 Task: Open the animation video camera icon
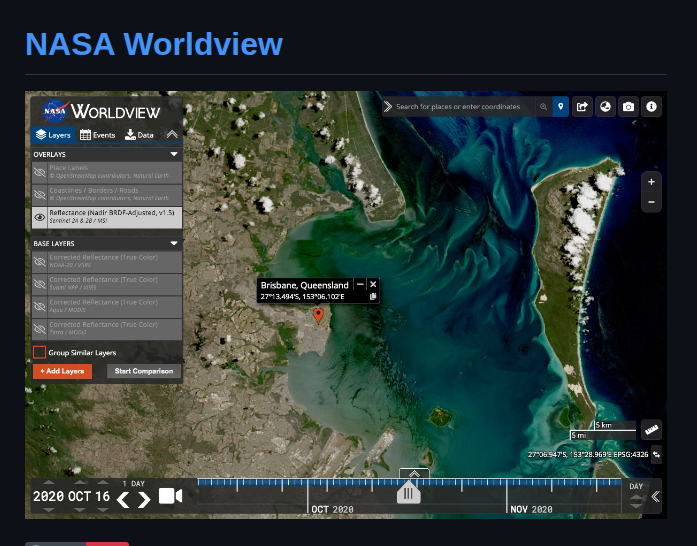[x=170, y=496]
